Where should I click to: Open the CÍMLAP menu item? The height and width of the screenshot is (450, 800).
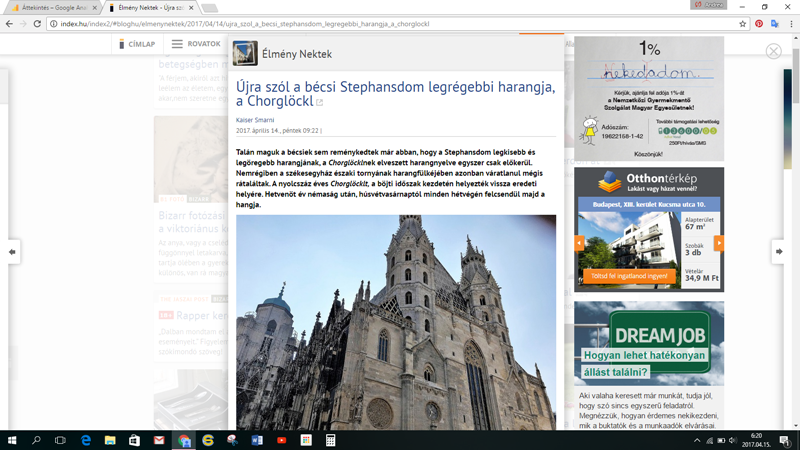coord(137,44)
